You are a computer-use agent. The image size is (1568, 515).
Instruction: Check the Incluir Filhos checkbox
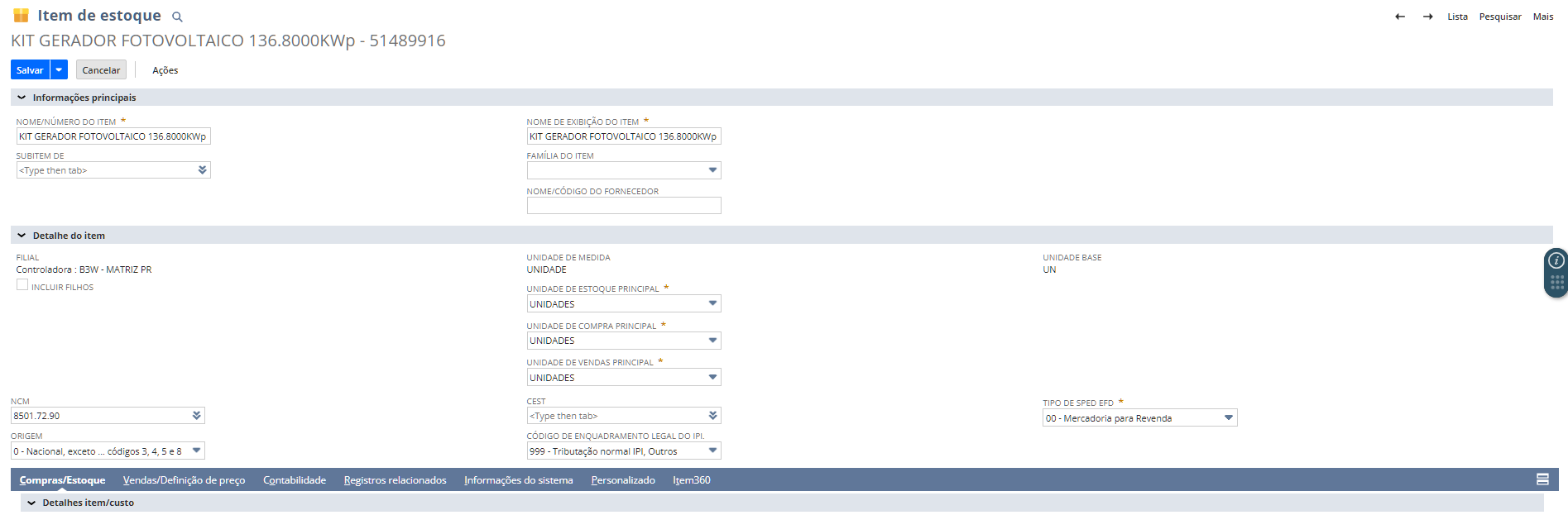point(22,285)
